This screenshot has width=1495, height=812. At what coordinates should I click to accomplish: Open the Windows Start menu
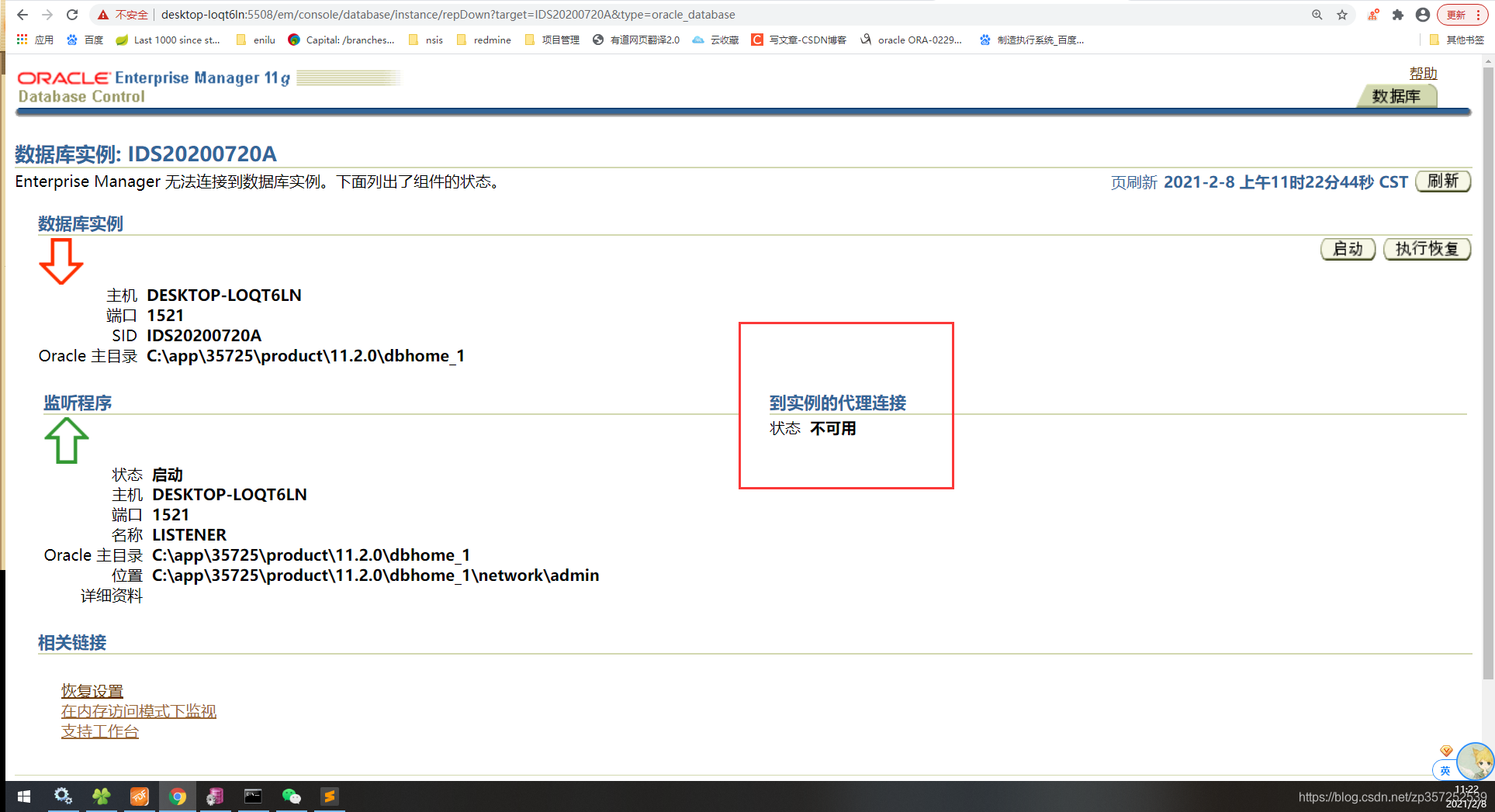point(24,796)
